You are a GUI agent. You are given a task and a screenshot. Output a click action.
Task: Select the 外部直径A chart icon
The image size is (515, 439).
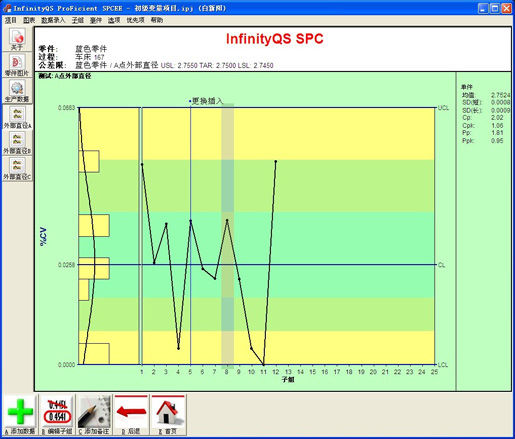pyautogui.click(x=17, y=117)
